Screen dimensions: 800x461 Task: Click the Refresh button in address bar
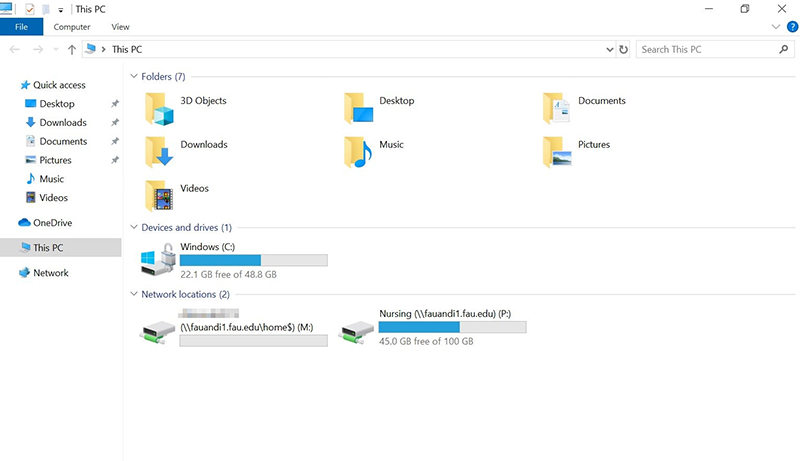tap(624, 49)
